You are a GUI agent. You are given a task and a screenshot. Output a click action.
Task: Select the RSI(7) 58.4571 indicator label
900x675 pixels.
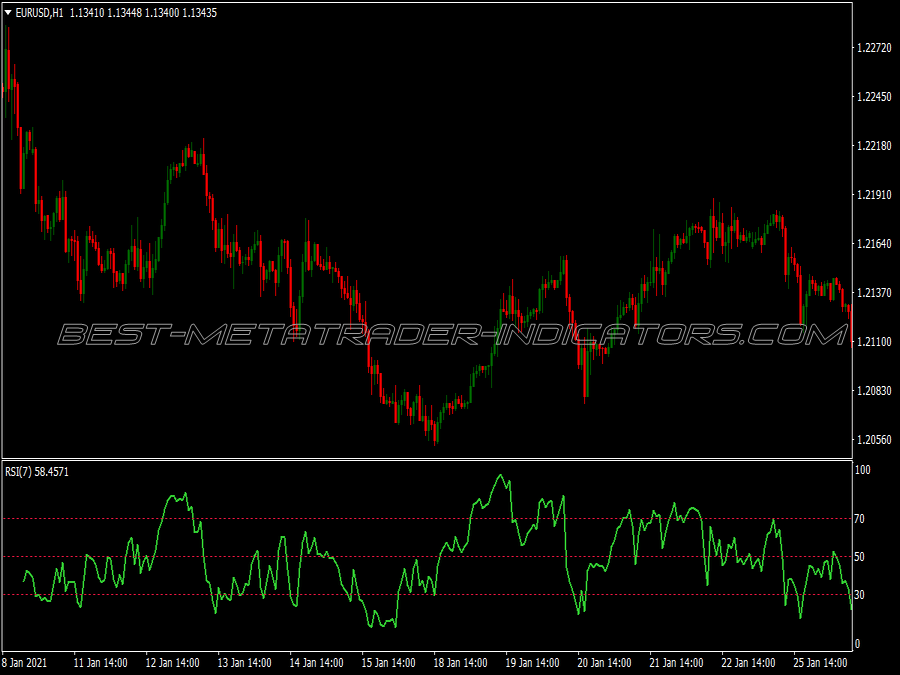pyautogui.click(x=37, y=472)
